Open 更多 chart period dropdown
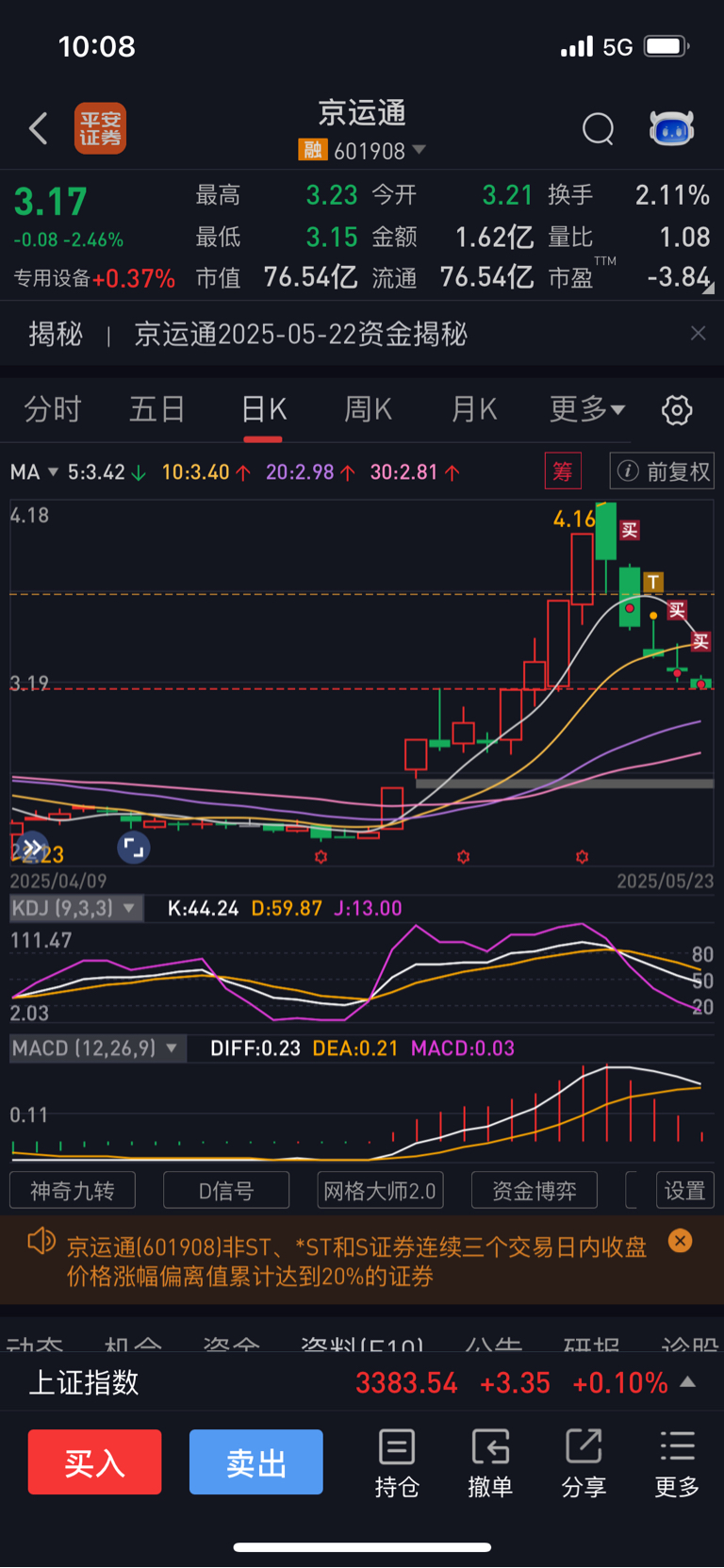Screen dimensions: 724x1568 point(587,409)
